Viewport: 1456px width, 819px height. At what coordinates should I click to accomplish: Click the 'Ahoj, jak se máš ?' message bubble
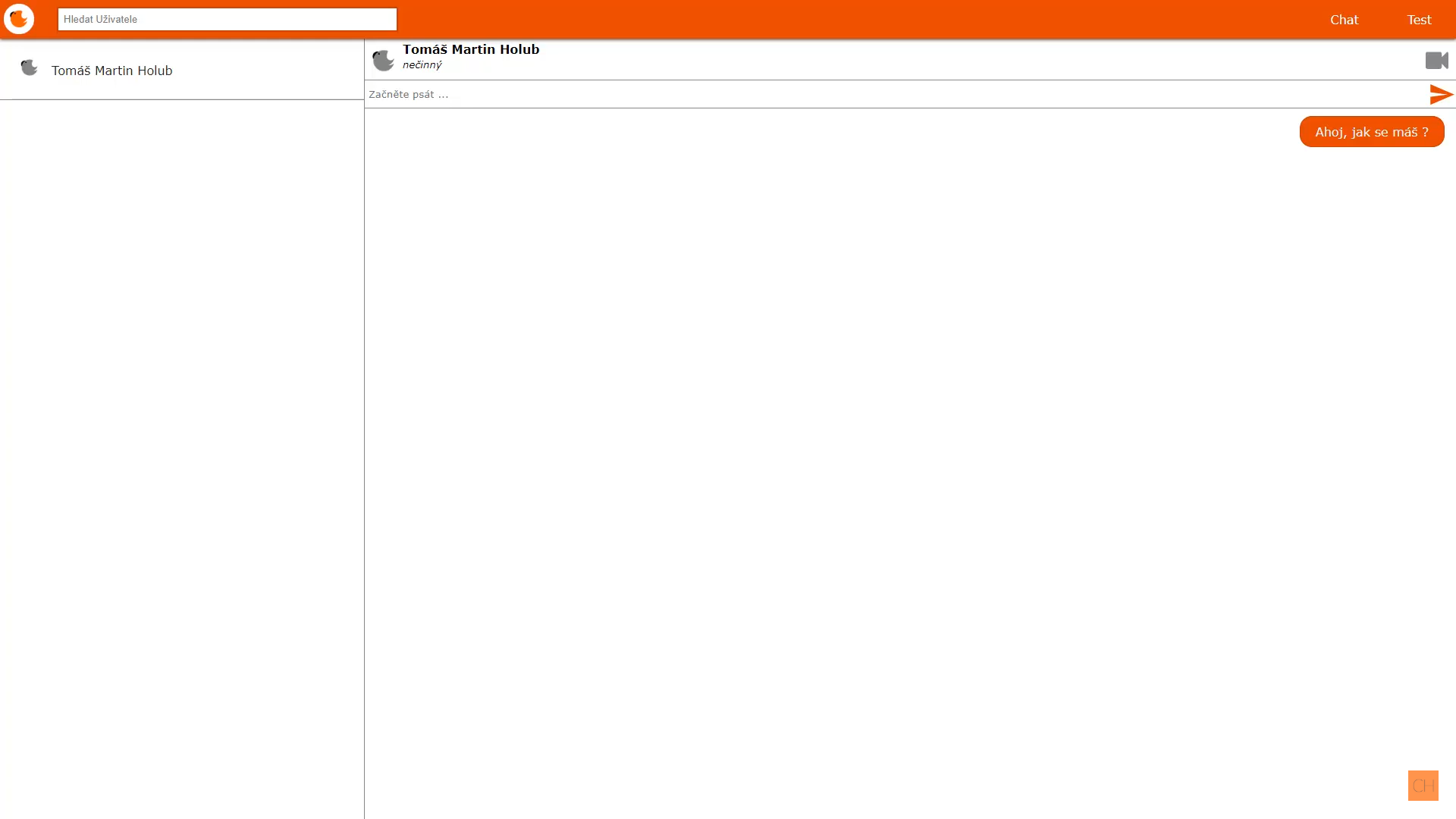1371,132
